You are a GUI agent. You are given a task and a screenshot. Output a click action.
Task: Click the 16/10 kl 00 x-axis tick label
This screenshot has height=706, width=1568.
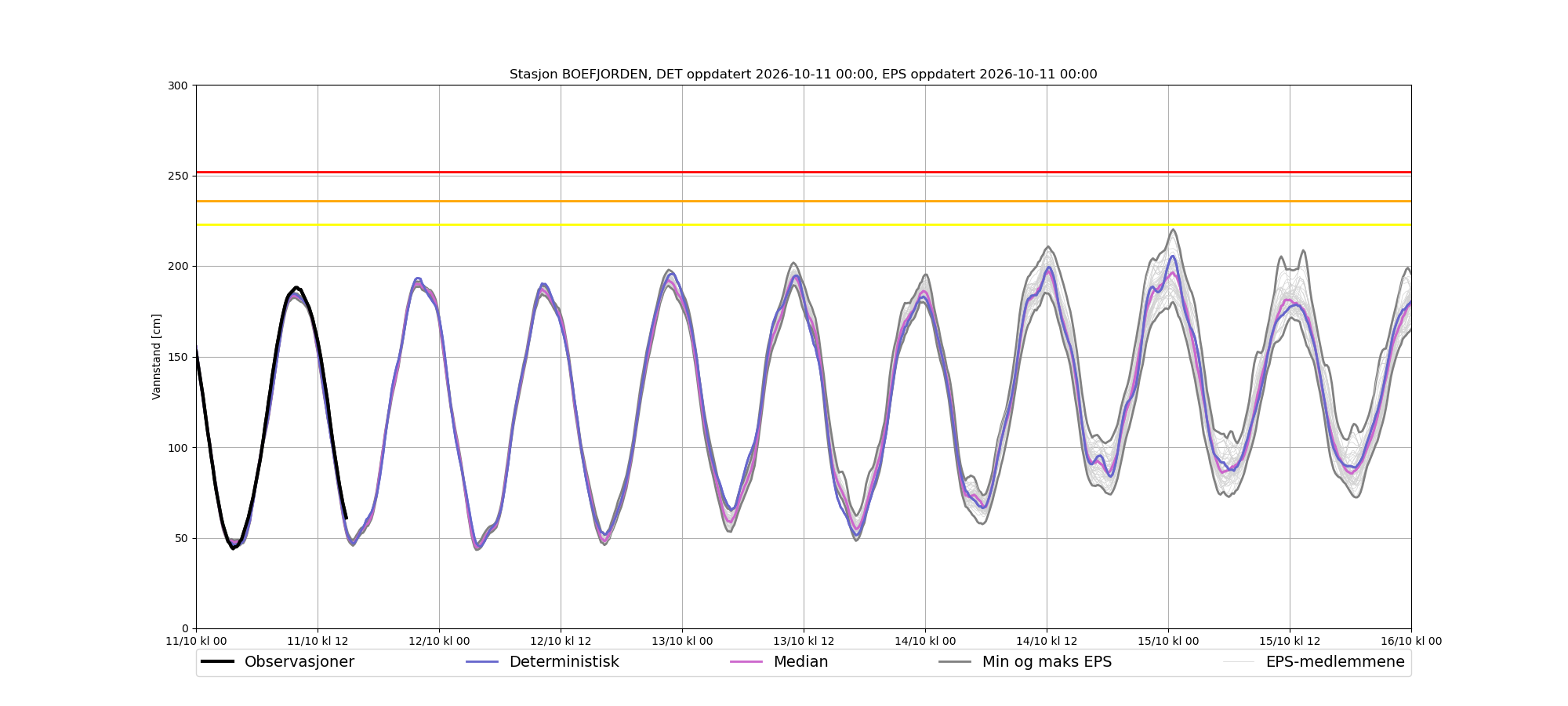(x=1411, y=641)
